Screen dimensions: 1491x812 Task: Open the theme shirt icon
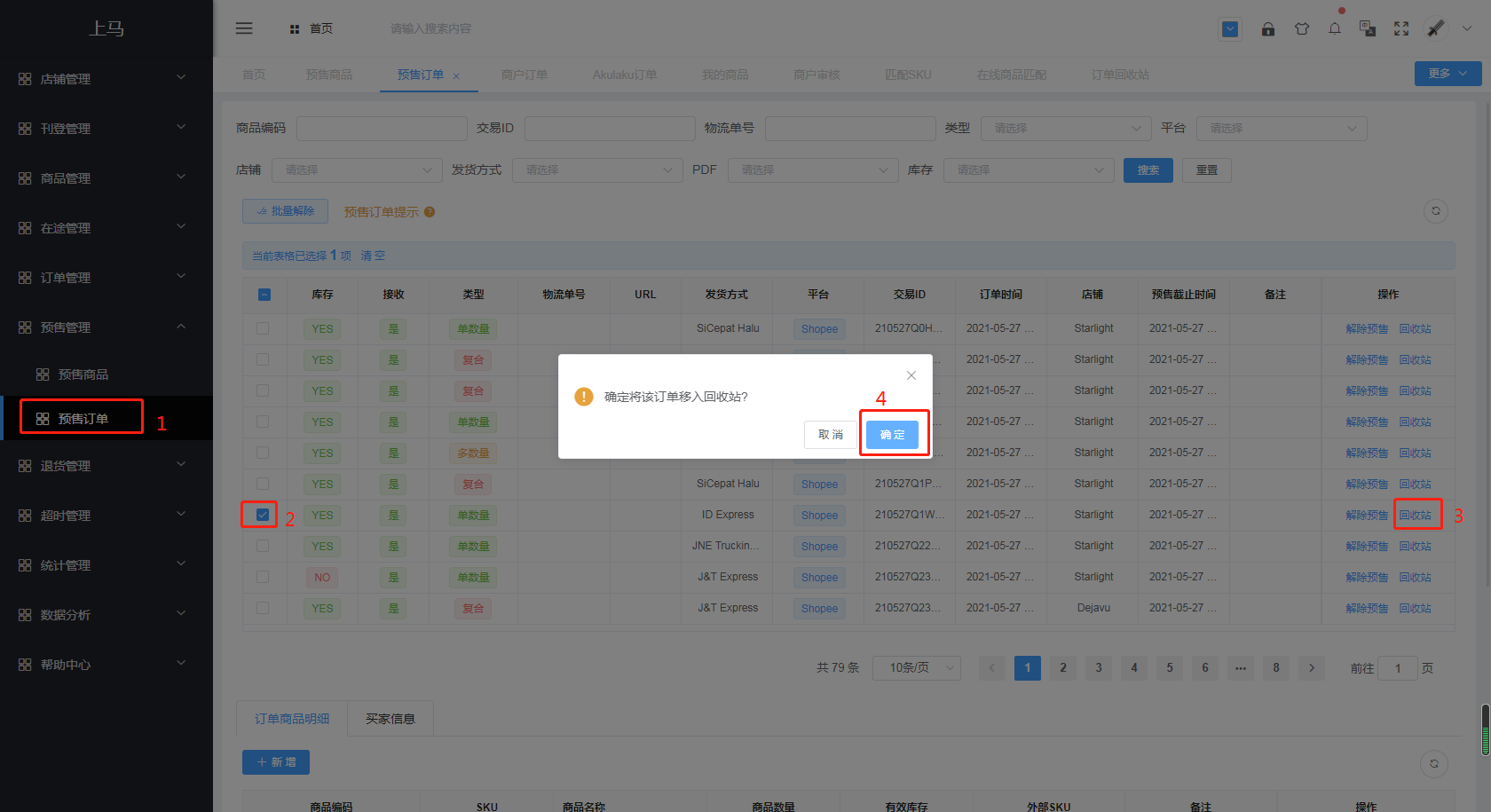point(1302,29)
